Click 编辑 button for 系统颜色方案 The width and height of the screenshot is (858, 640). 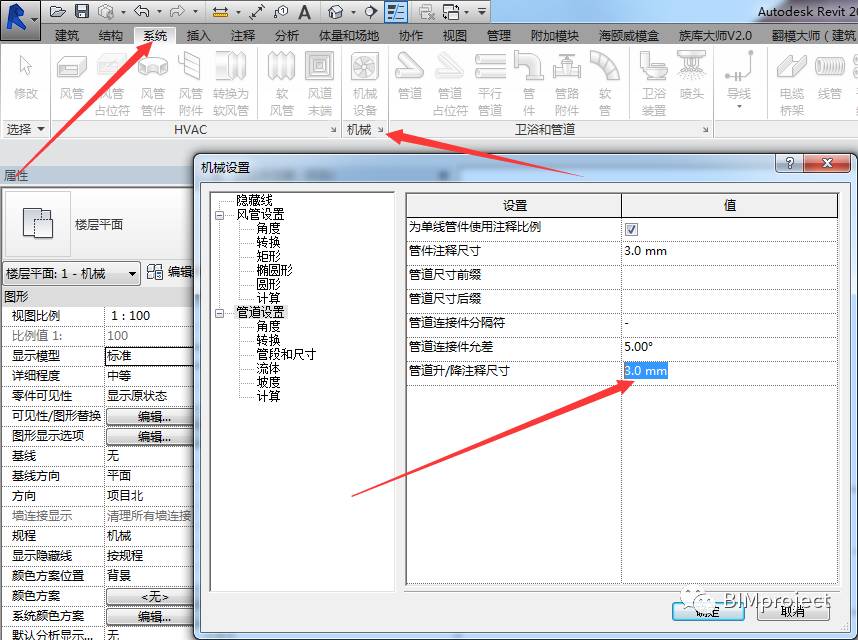coord(150,616)
